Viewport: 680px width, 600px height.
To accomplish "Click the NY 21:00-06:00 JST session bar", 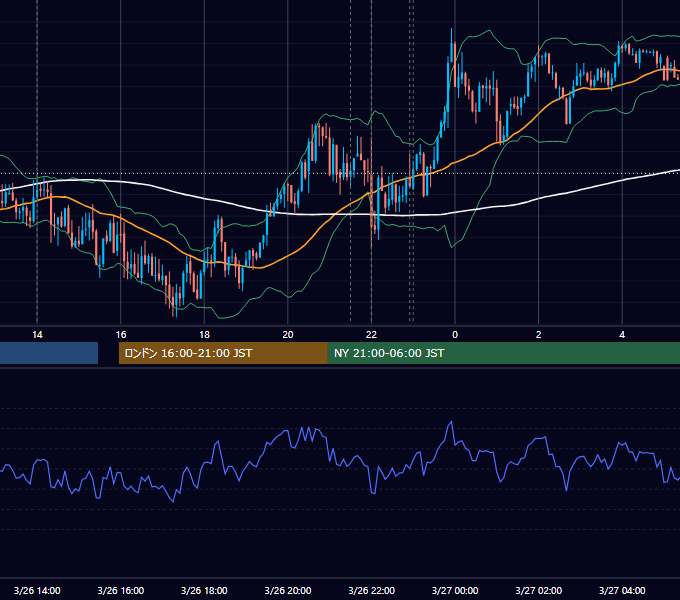I will coord(504,353).
